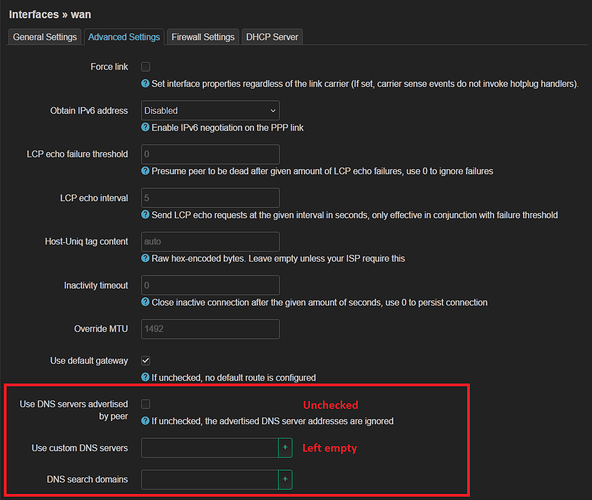Open the Firewall Settings tab
Image resolution: width=592 pixels, height=500 pixels.
click(203, 37)
